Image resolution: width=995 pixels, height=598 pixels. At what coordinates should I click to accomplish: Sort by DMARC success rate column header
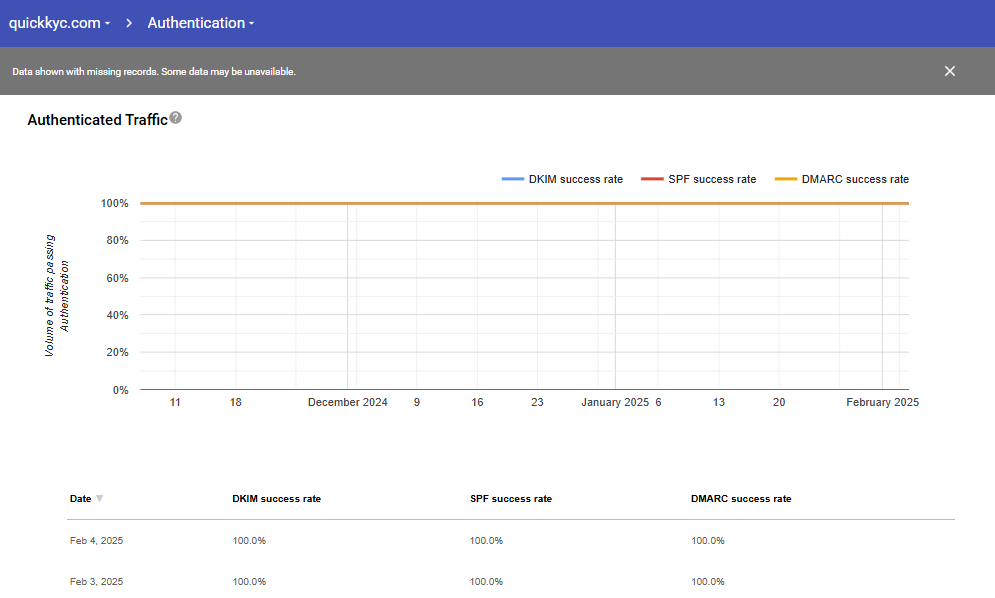pos(741,498)
